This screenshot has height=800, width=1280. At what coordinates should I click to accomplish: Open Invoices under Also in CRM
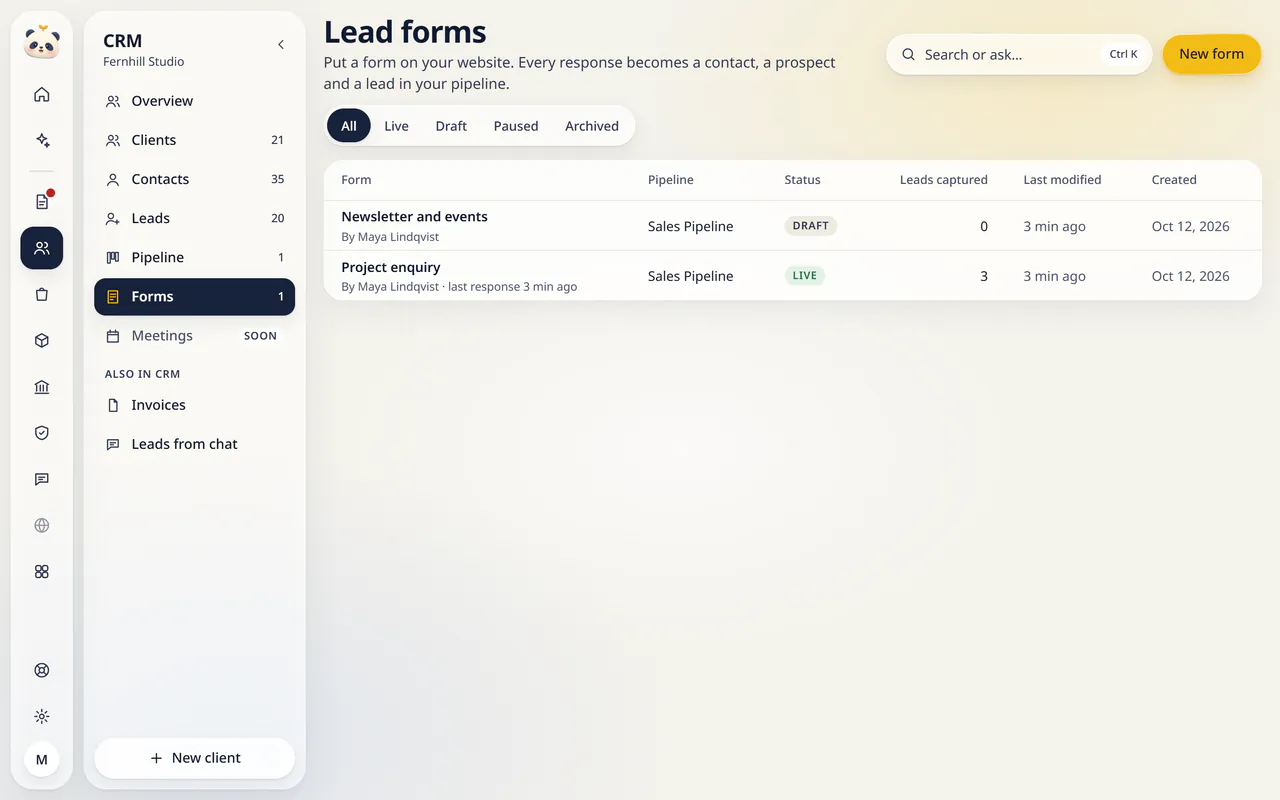pyautogui.click(x=195, y=405)
